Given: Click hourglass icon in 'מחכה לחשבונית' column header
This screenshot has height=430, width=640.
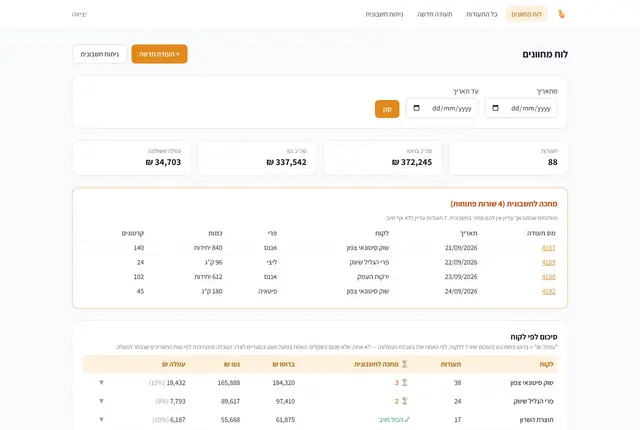Looking at the screenshot, I should coord(404,364).
